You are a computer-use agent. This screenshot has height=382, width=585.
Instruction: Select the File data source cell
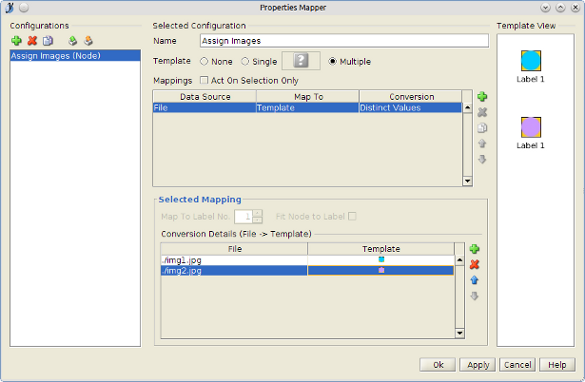pos(204,108)
